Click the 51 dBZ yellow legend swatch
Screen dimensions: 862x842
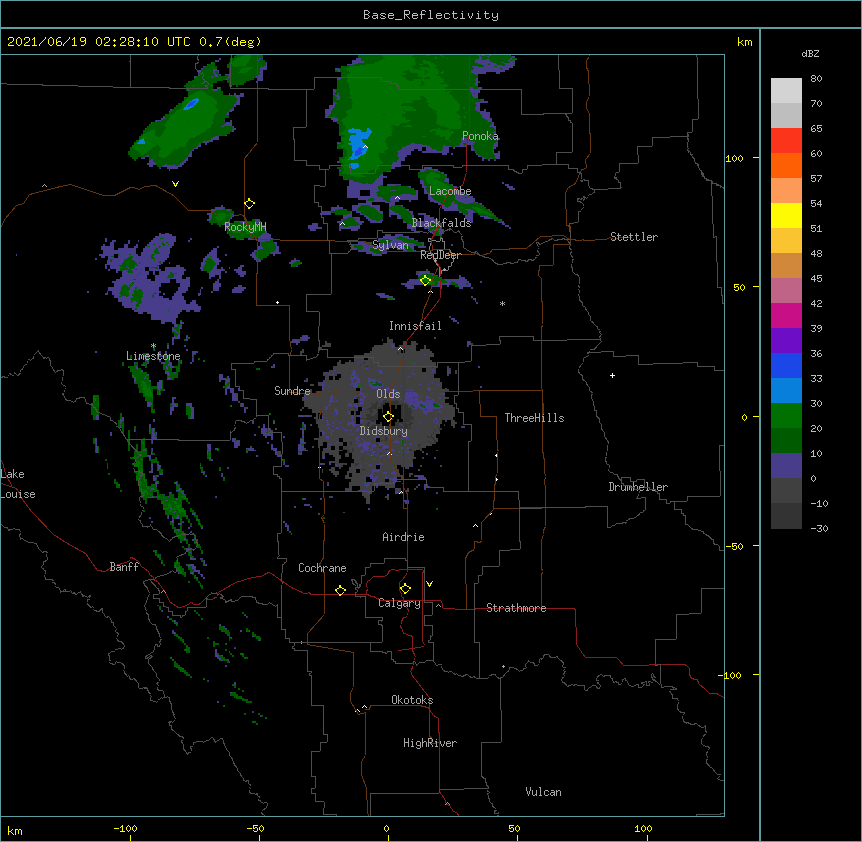click(786, 215)
